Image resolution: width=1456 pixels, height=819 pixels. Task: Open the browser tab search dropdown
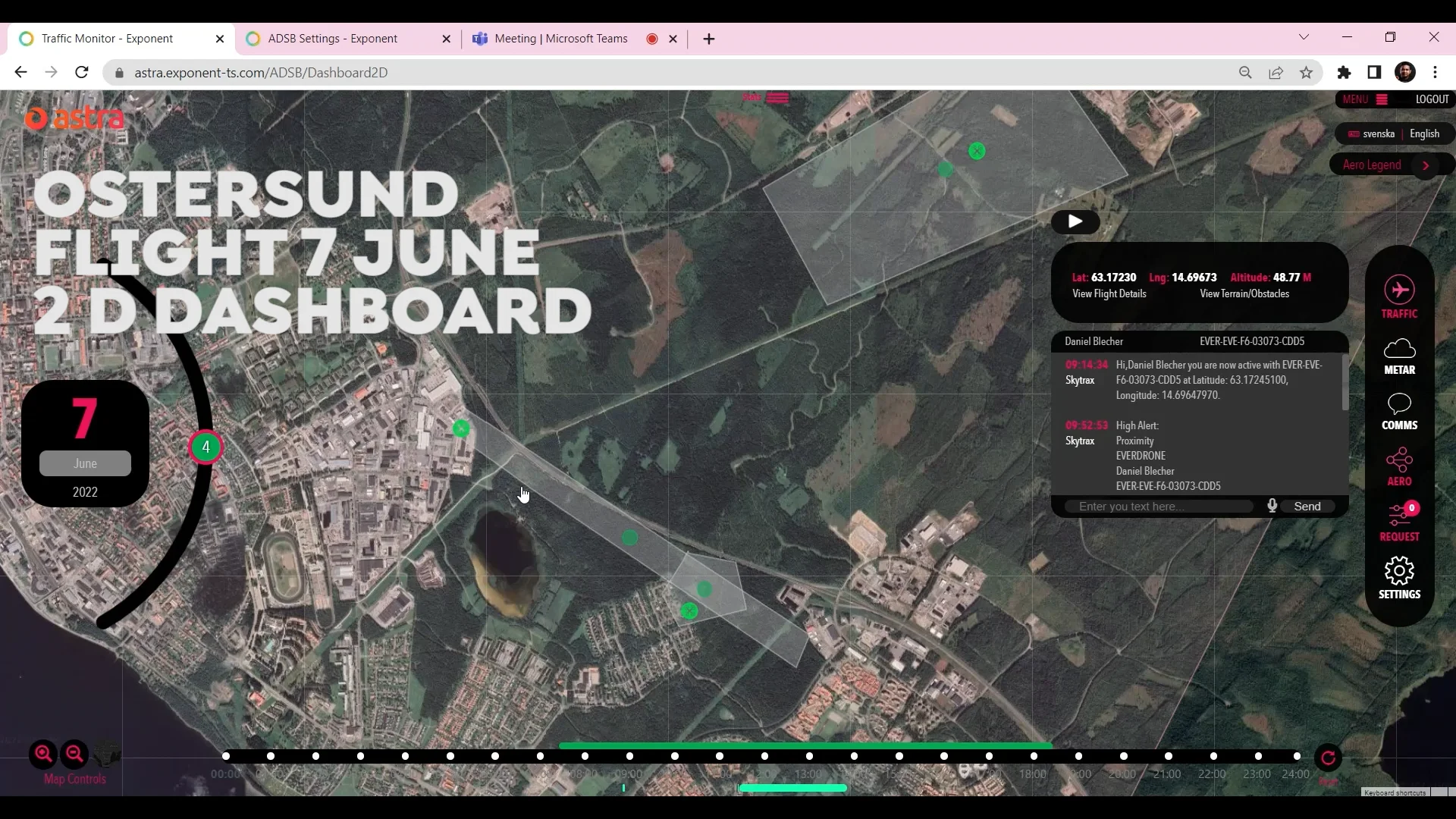pos(1305,37)
